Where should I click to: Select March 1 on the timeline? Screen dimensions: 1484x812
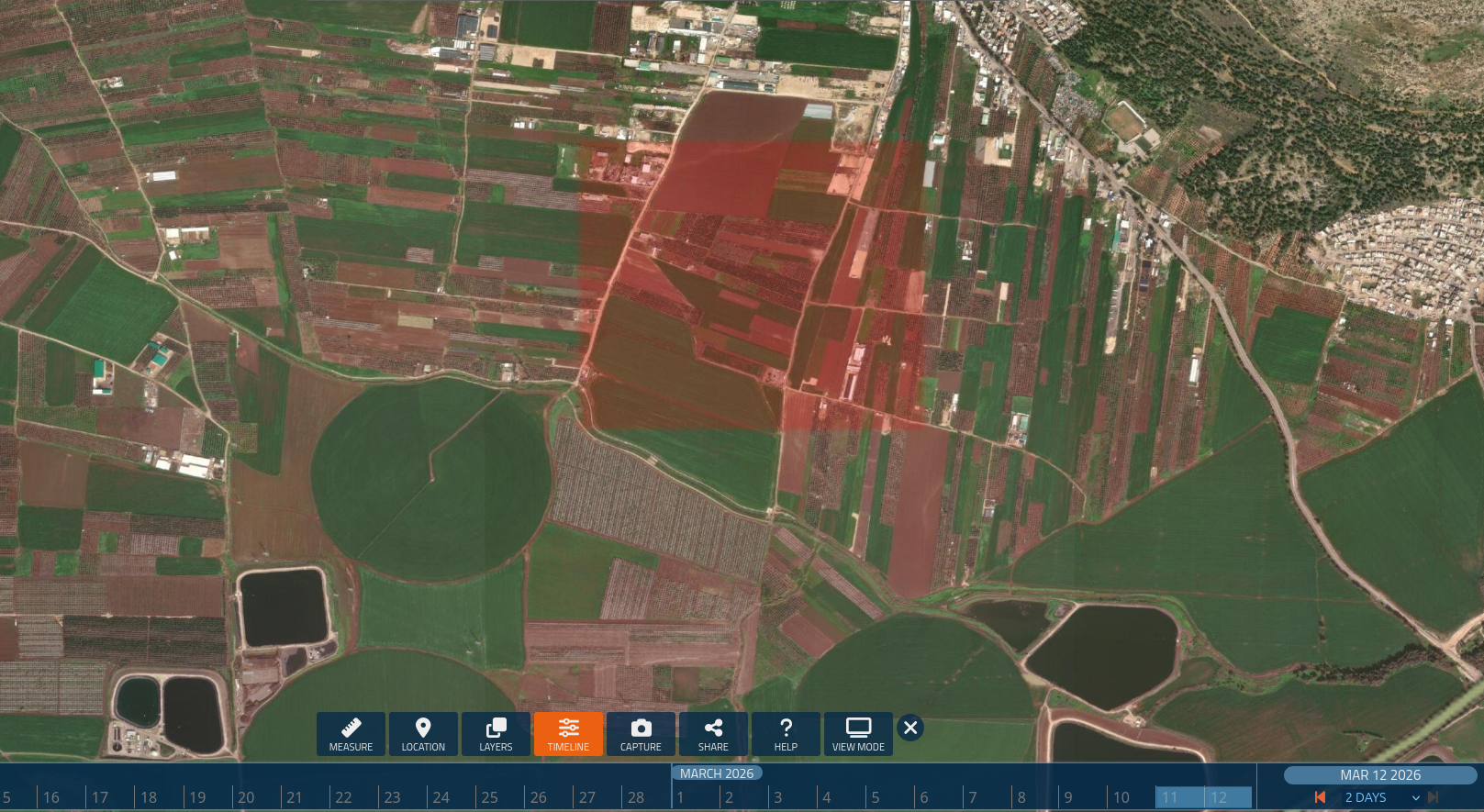pos(681,797)
